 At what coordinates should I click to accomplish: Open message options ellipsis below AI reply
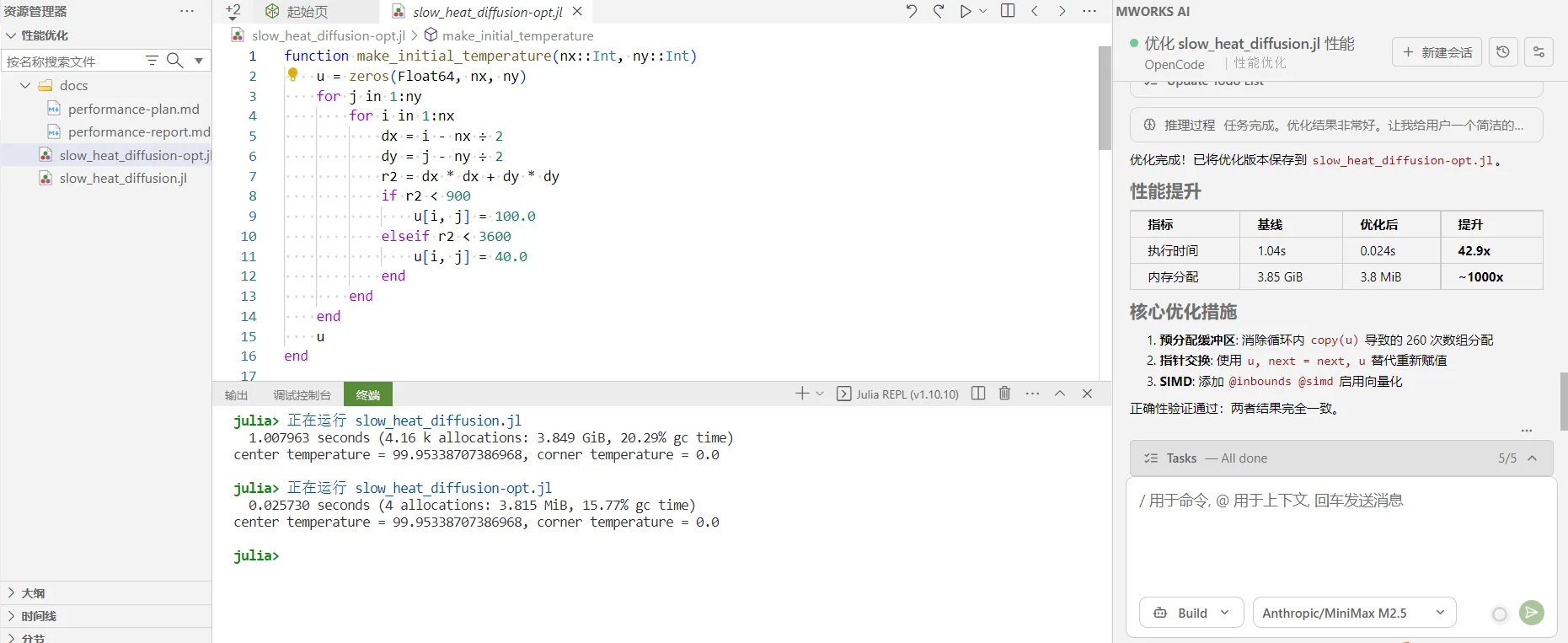coord(1527,430)
